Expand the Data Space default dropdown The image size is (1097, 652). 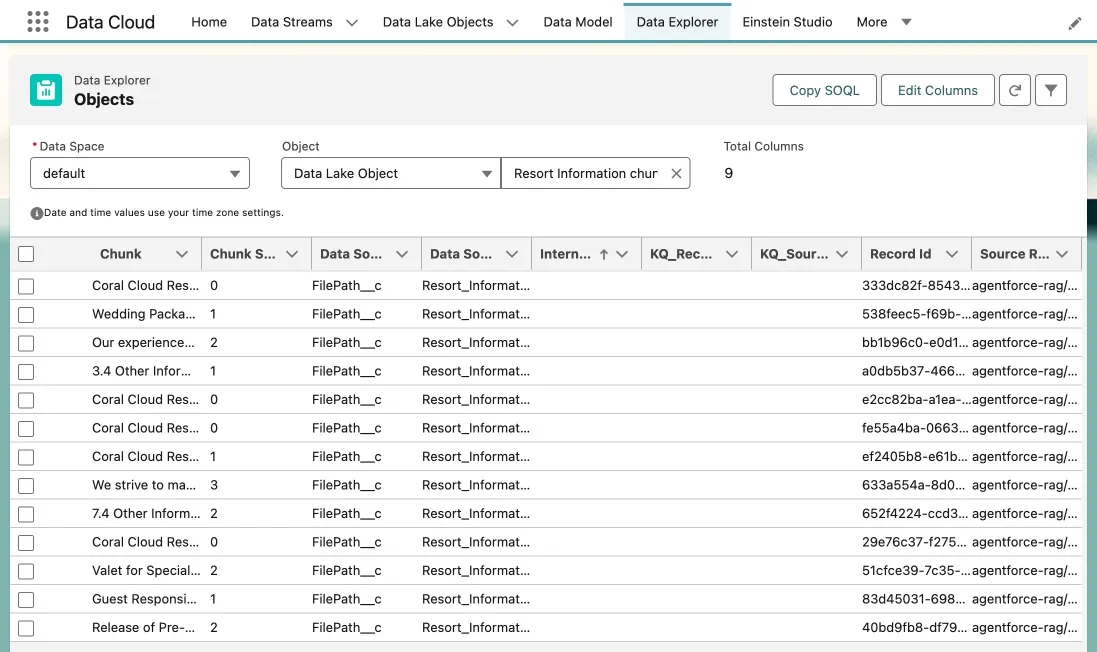coord(140,173)
